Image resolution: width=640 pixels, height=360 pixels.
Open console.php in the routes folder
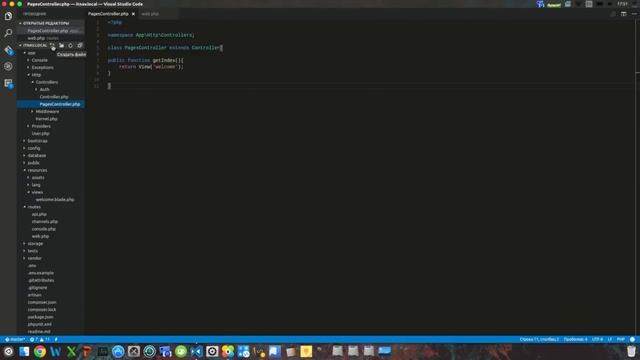pyautogui.click(x=44, y=229)
